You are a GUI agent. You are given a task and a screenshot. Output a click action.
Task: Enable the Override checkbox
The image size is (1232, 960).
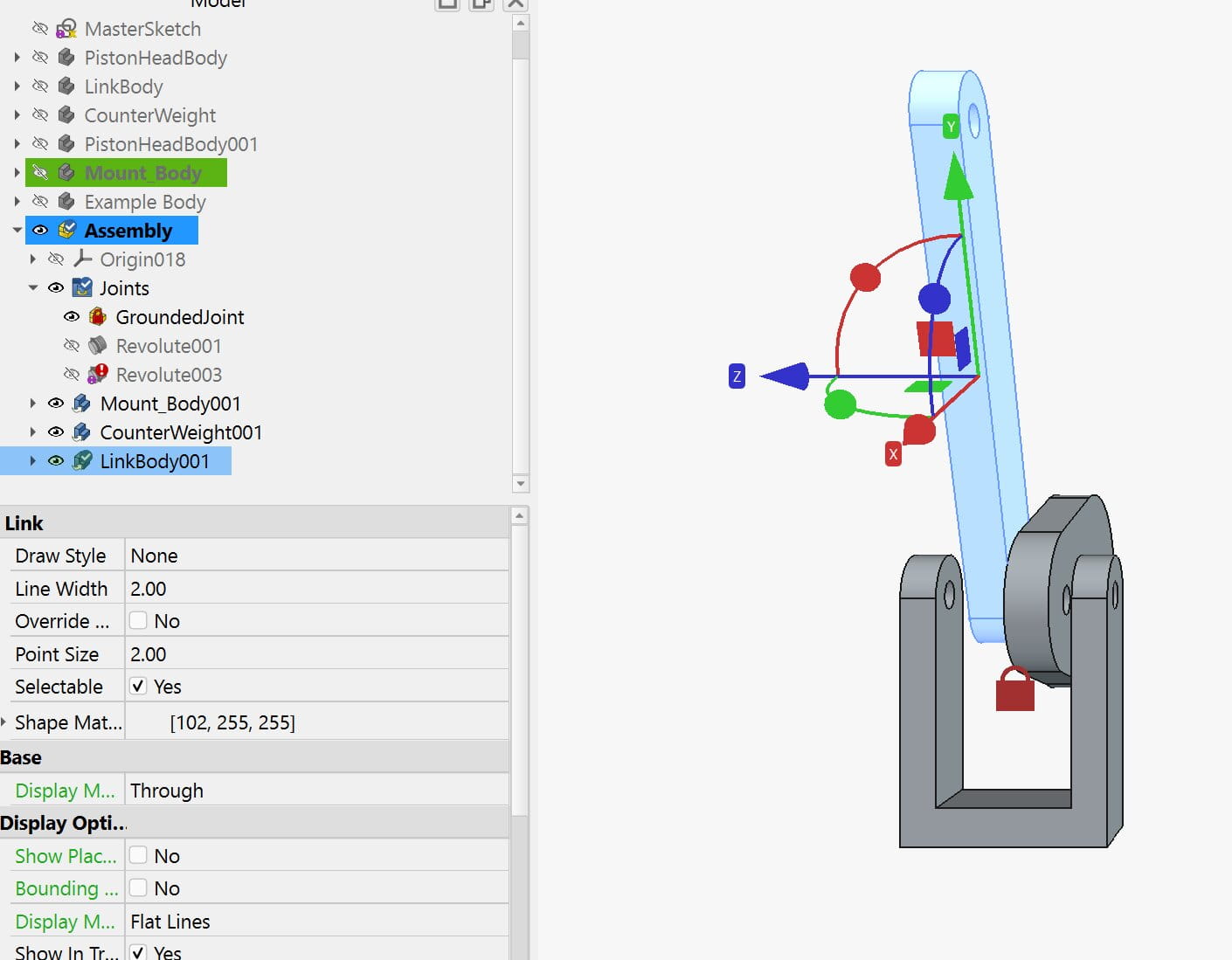[x=138, y=621]
